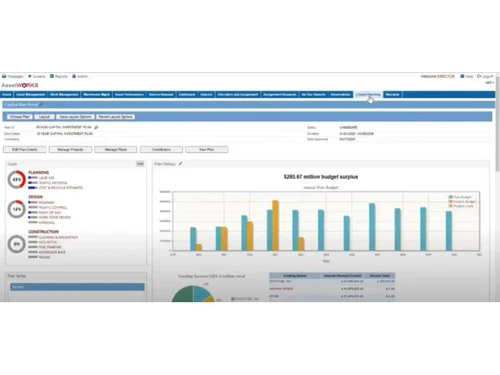Click Plan Budget legend teal swatch
Screen dimensions: 500x375
(451, 197)
